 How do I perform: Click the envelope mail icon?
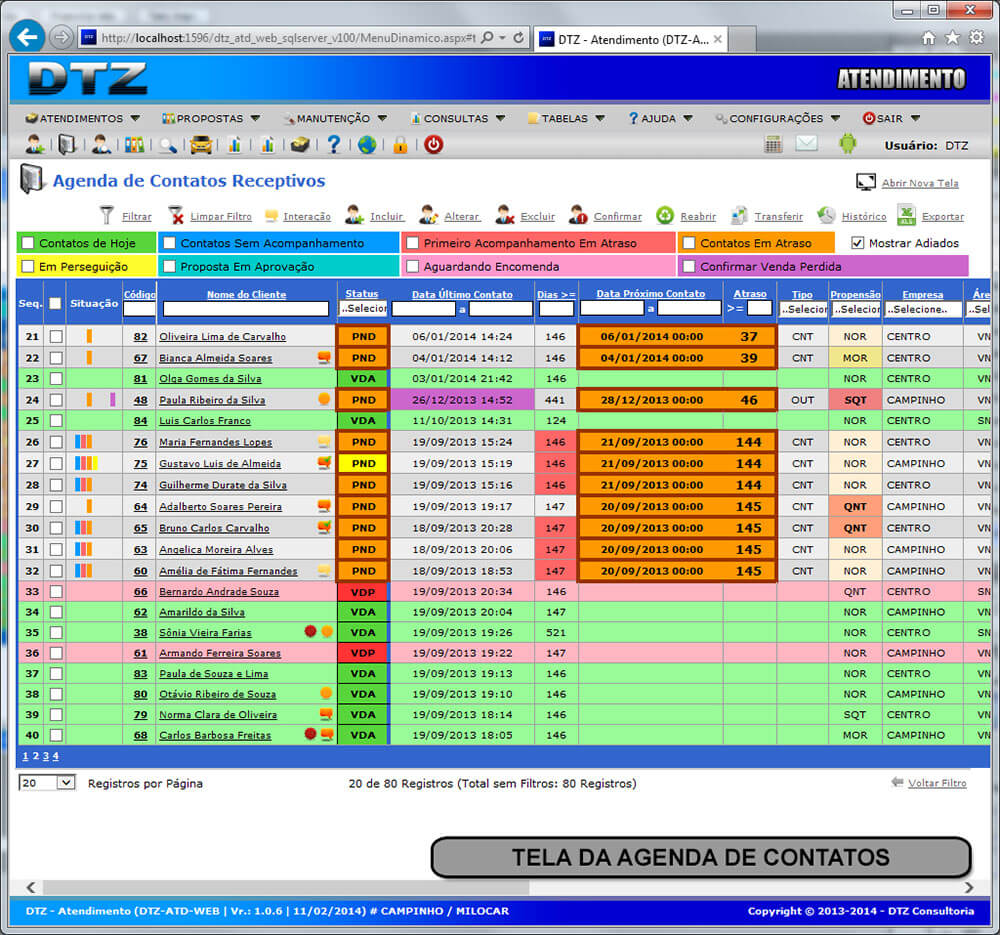coord(807,144)
